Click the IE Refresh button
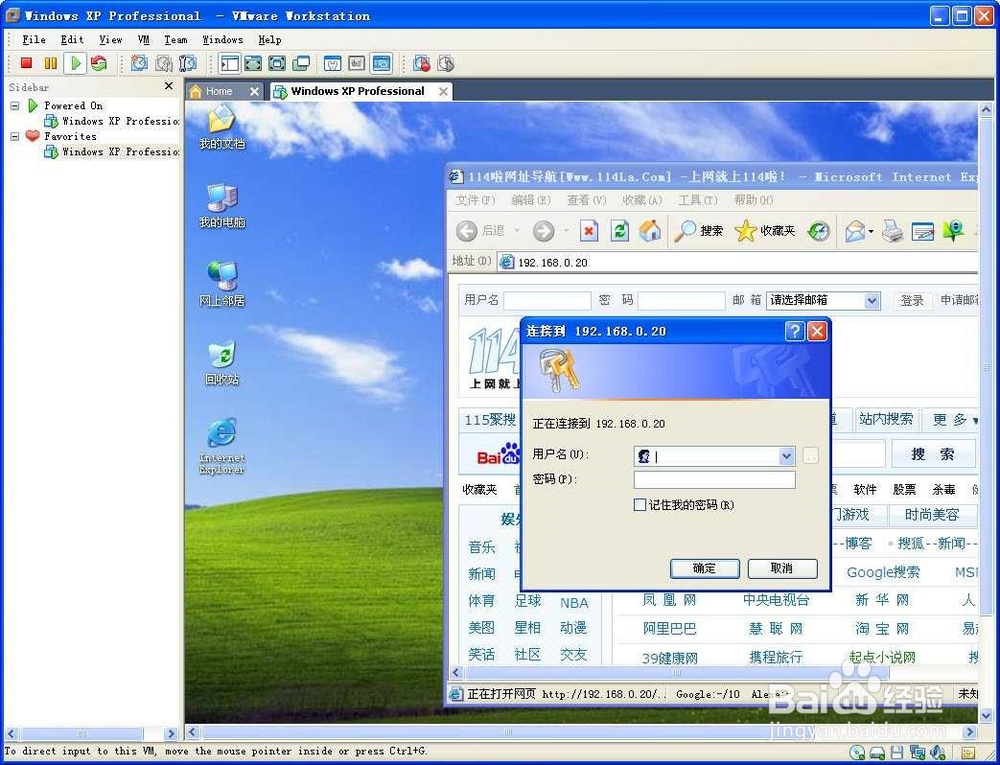The width and height of the screenshot is (1000, 765). click(619, 231)
